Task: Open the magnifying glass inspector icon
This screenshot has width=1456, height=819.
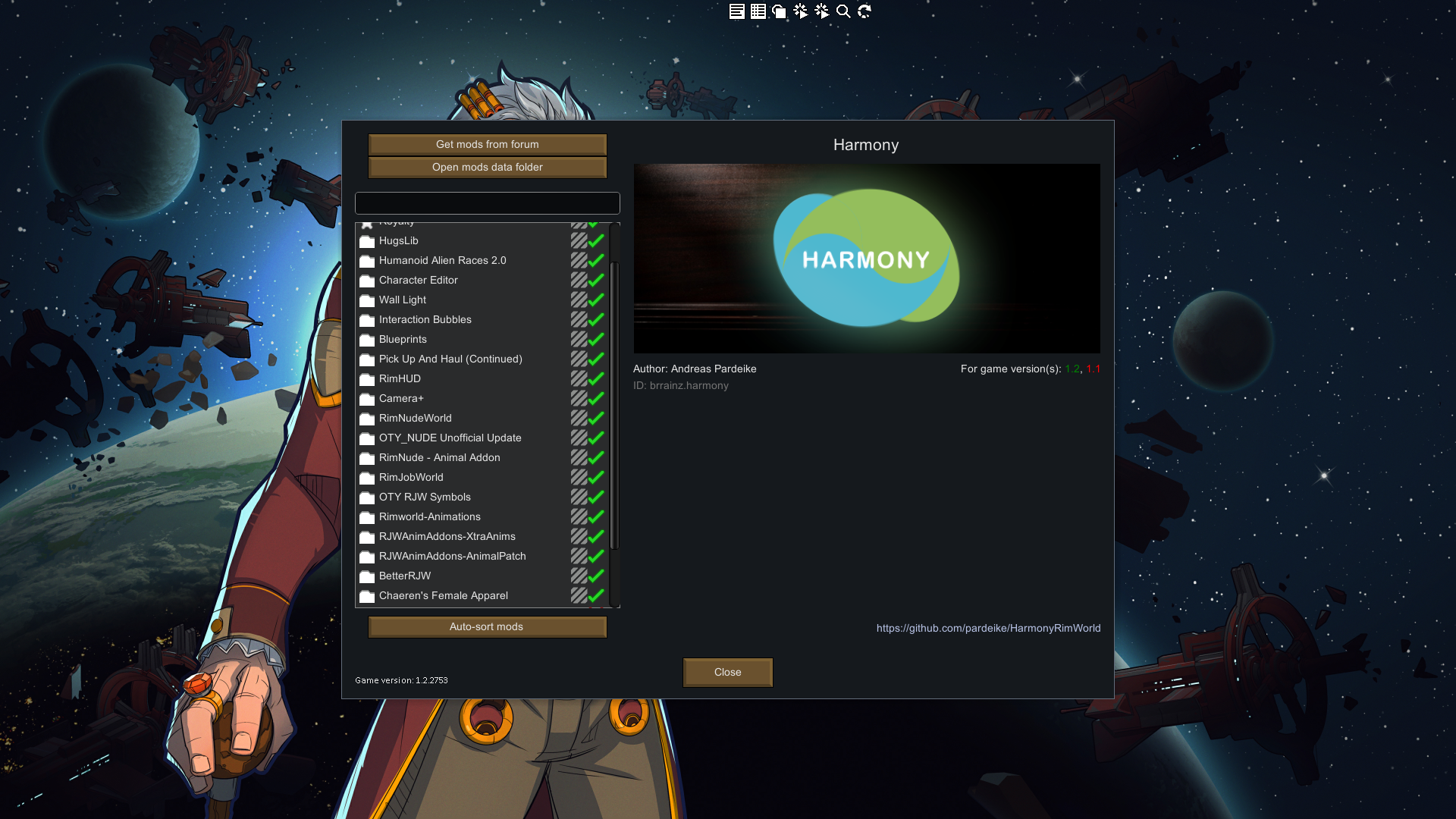Action: pyautogui.click(x=843, y=11)
